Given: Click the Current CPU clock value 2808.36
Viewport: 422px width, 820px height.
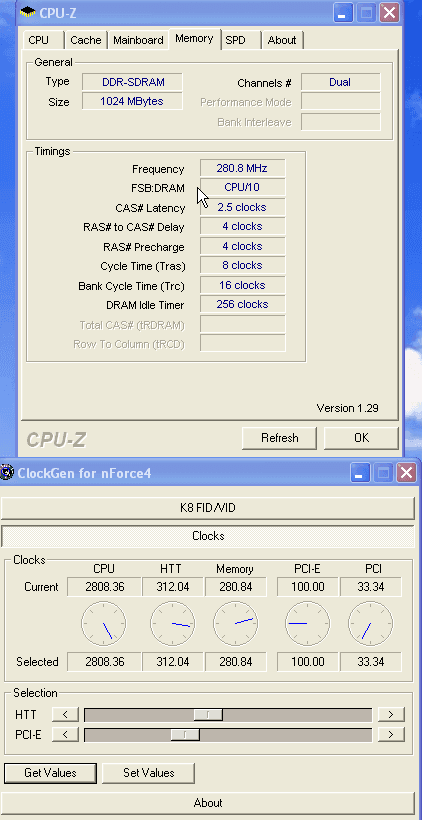Looking at the screenshot, I should click(x=105, y=587).
